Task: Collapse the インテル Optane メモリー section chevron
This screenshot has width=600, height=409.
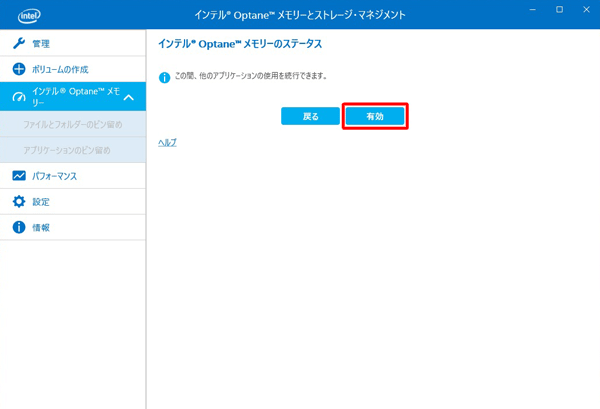Action: click(129, 98)
